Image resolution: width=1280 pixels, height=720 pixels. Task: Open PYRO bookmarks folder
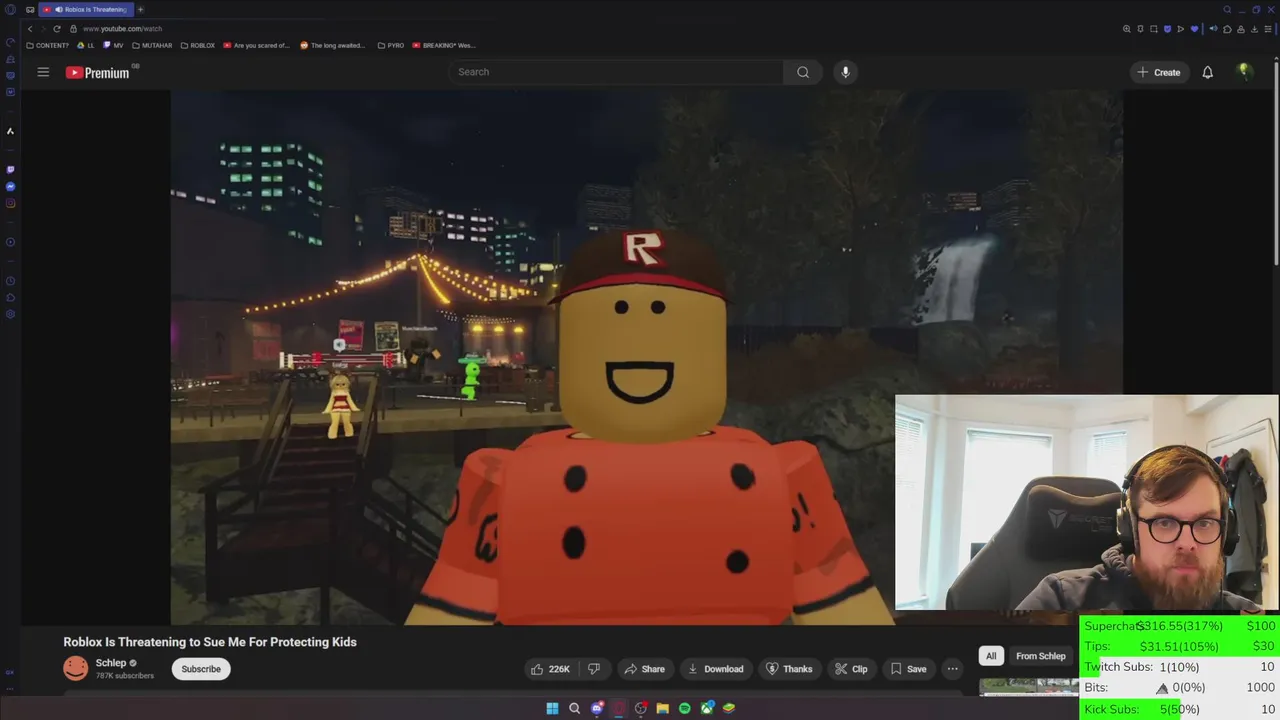[x=391, y=45]
